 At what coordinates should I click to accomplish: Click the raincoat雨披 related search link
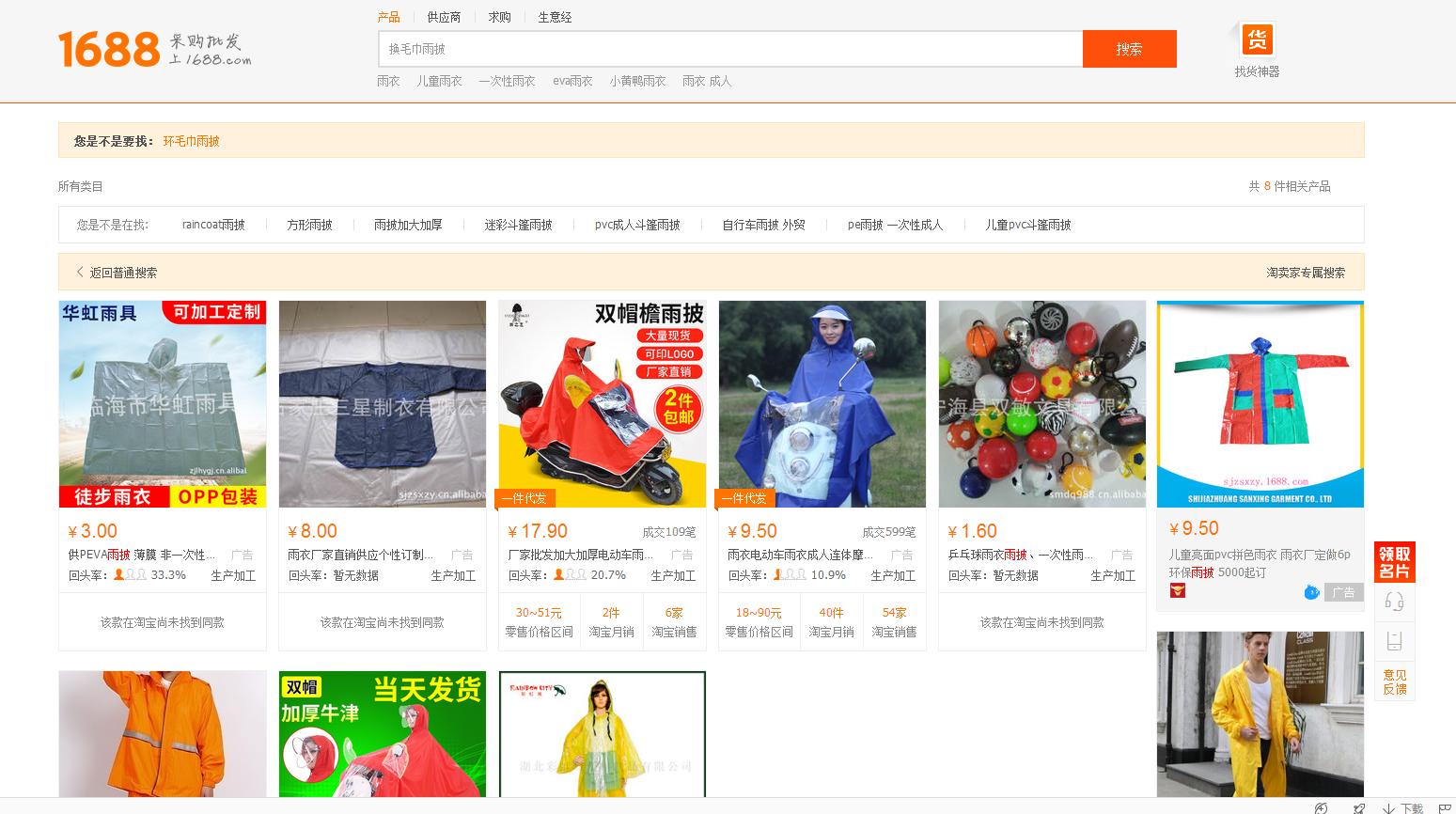pos(213,225)
